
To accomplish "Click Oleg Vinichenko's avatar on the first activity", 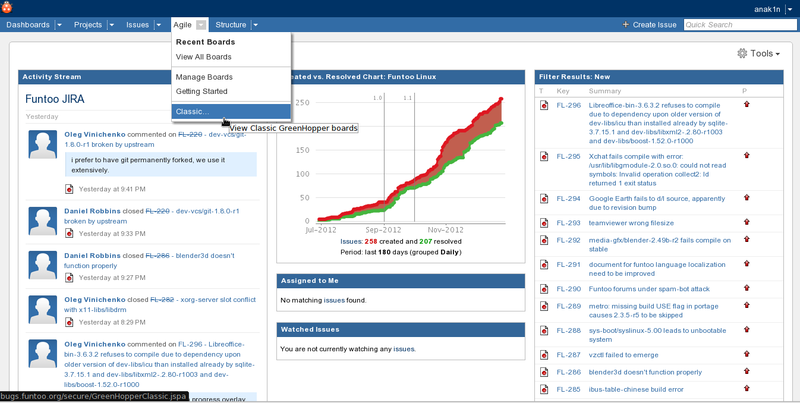I will 42,147.
